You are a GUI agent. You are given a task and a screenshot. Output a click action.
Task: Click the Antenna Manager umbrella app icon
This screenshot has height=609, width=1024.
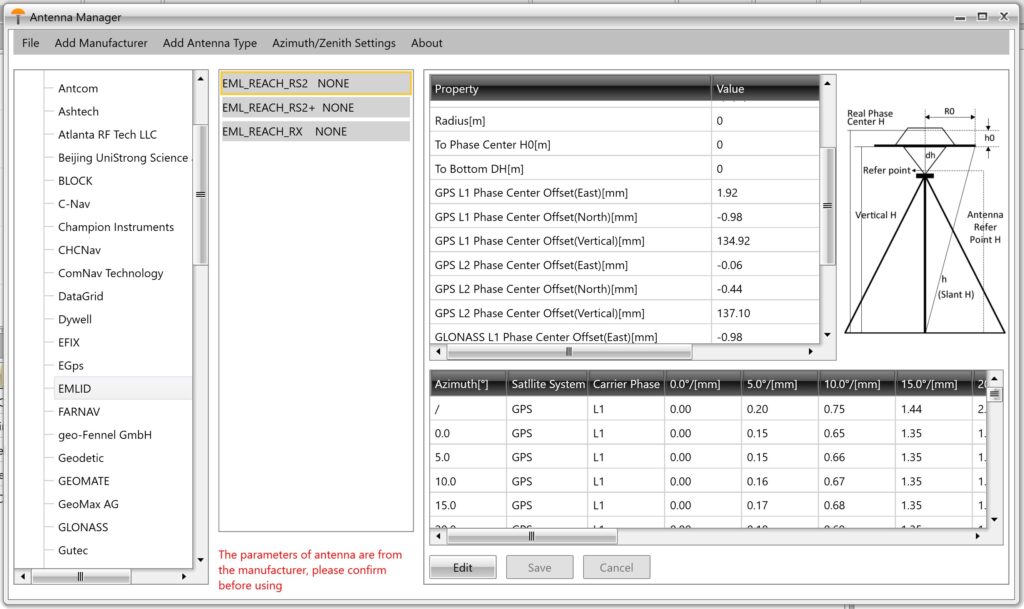click(x=18, y=16)
